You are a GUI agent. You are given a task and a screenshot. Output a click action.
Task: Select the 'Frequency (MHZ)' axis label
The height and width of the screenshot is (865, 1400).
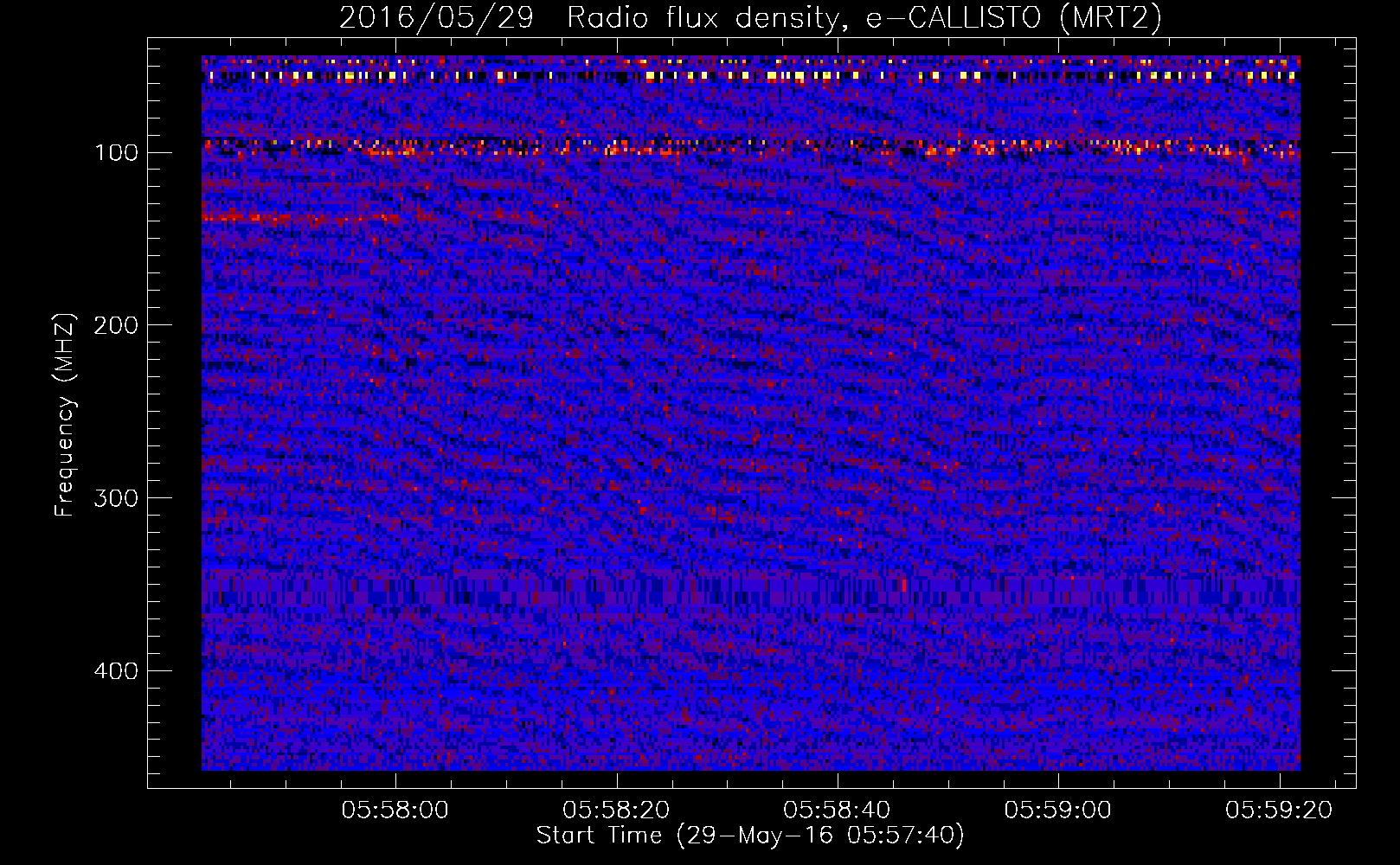pos(65,415)
